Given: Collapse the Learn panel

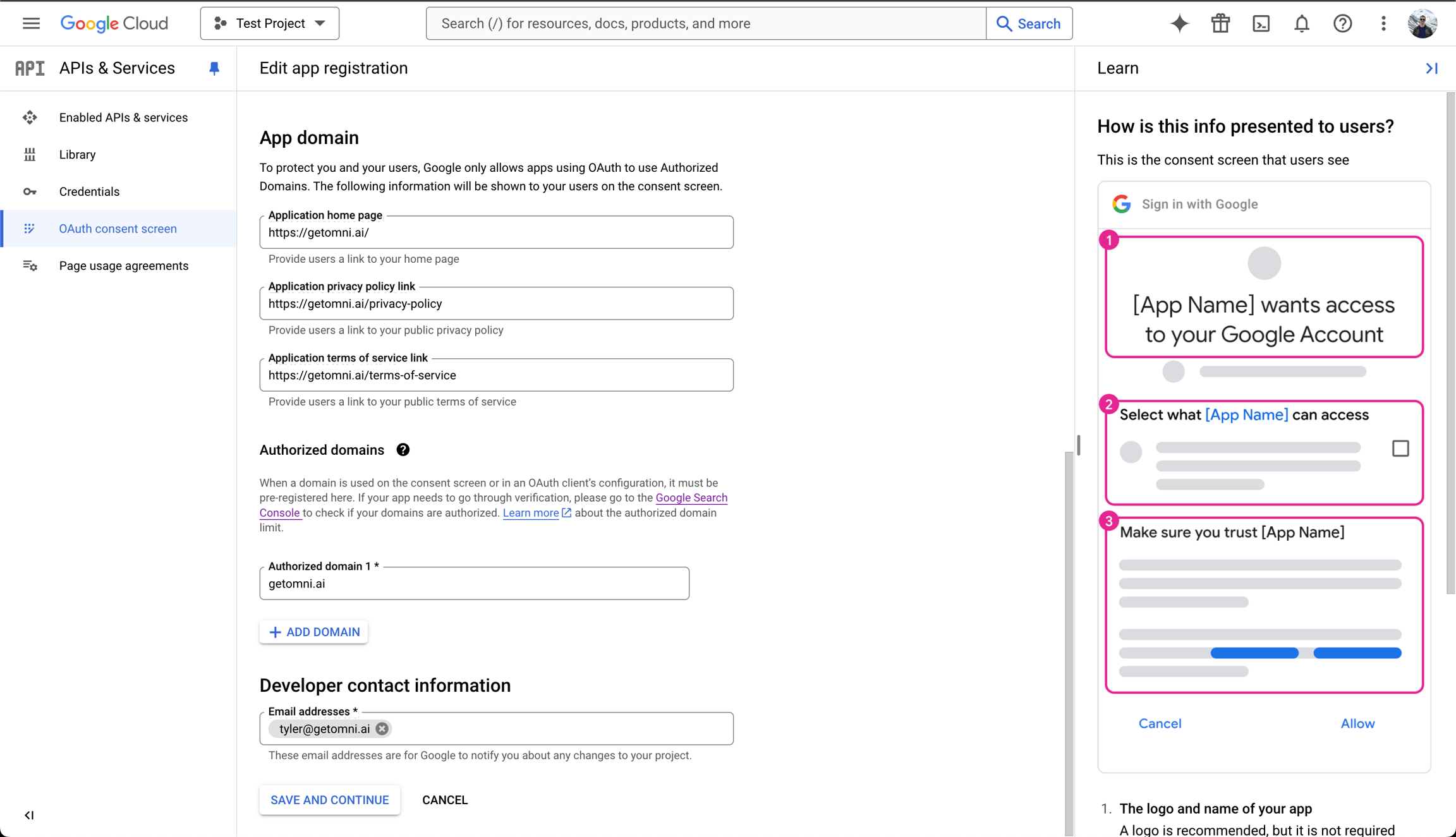Looking at the screenshot, I should (1431, 68).
